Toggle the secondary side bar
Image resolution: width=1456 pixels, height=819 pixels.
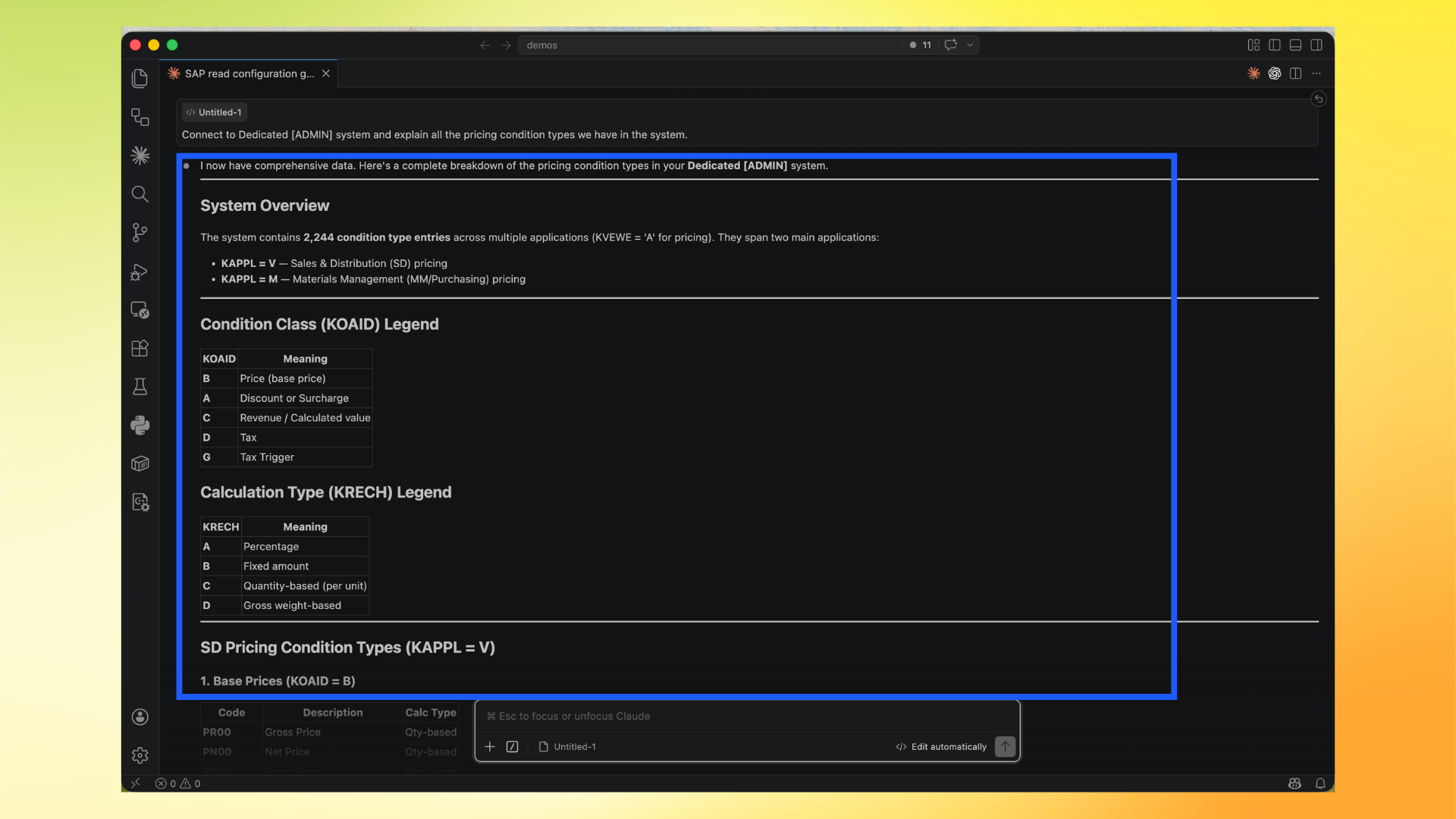click(x=1317, y=45)
